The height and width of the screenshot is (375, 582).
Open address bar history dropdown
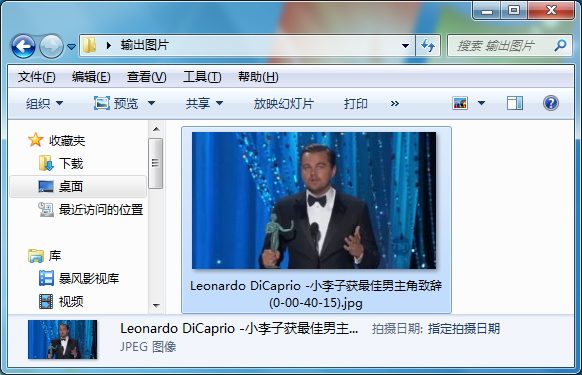click(405, 46)
